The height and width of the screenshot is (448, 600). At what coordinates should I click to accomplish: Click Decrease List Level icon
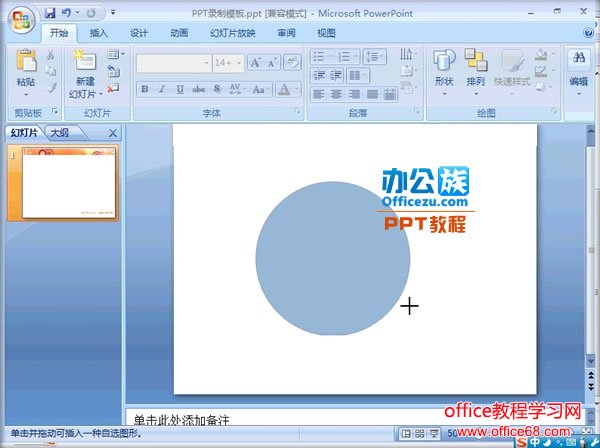pyautogui.click(x=319, y=75)
